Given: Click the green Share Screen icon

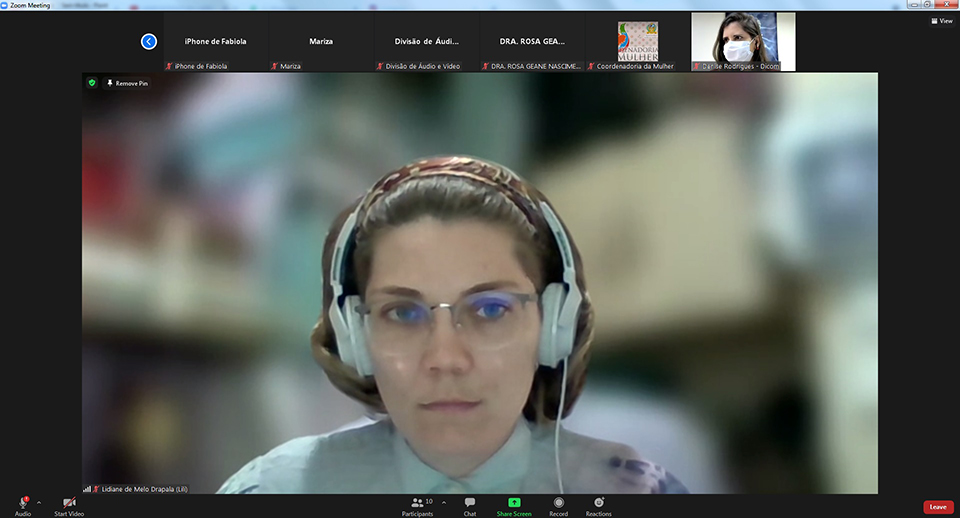Looking at the screenshot, I should pyautogui.click(x=514, y=502).
